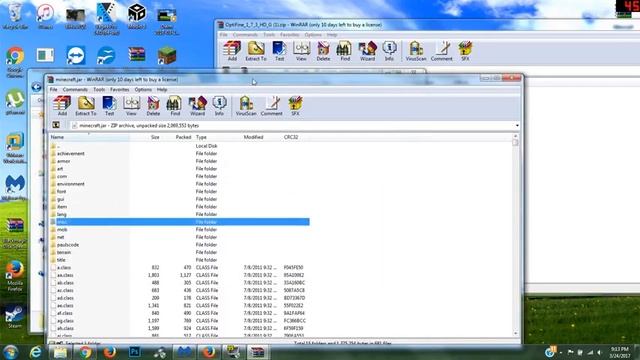Open Options menu in minecraft.jar window
The width and height of the screenshot is (640, 360).
(x=143, y=89)
